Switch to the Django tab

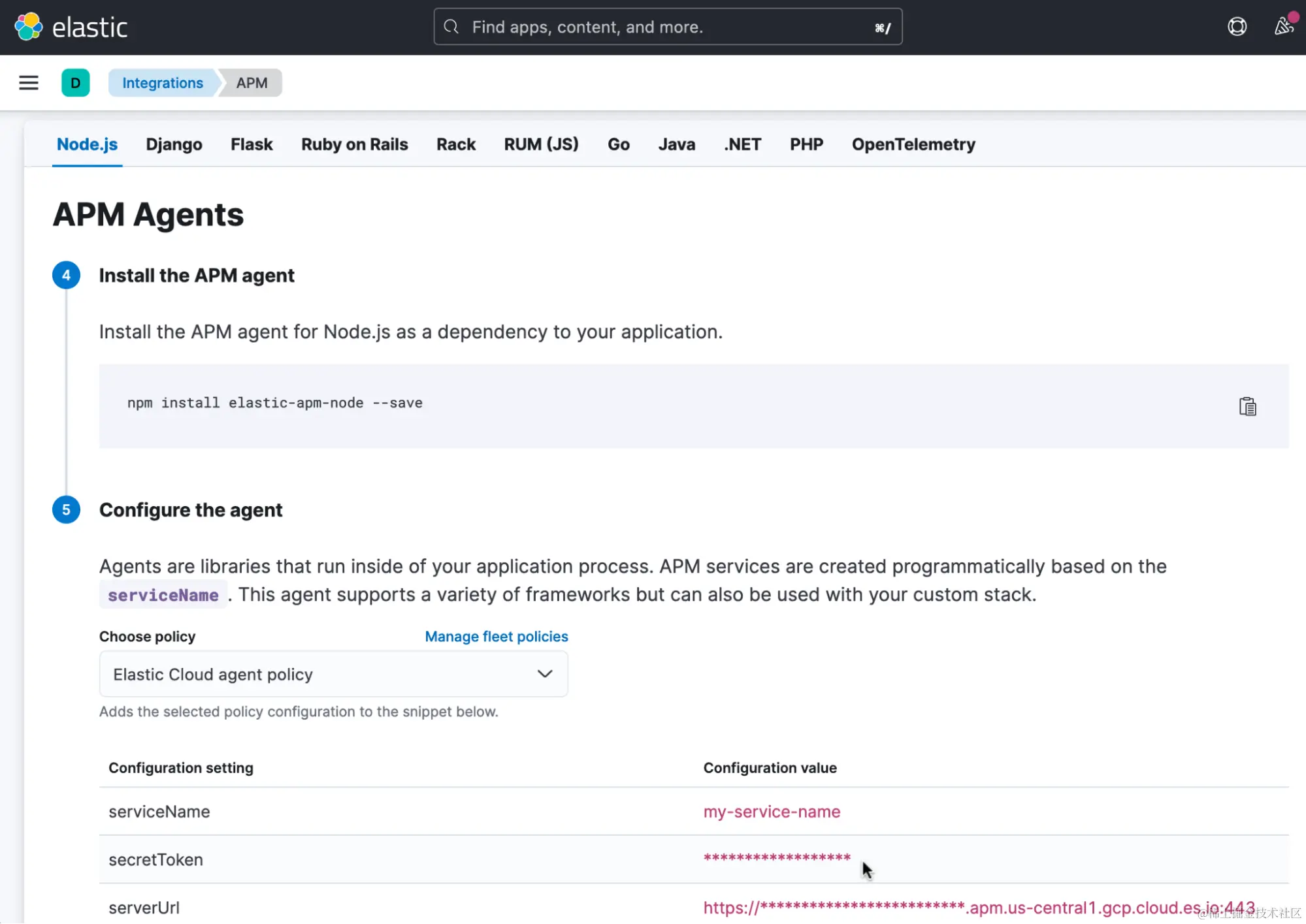[x=174, y=144]
